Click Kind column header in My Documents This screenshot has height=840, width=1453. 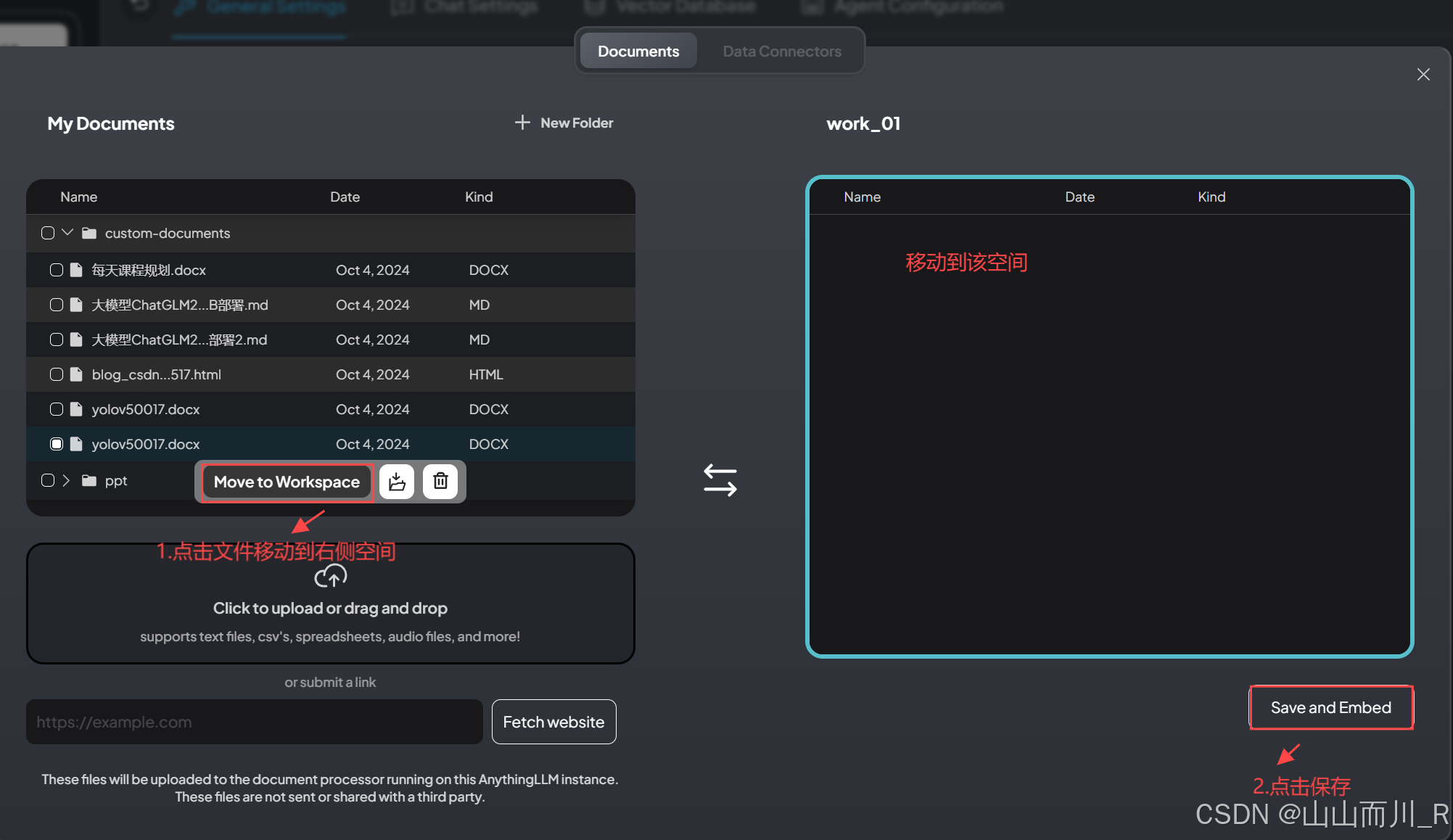[479, 197]
